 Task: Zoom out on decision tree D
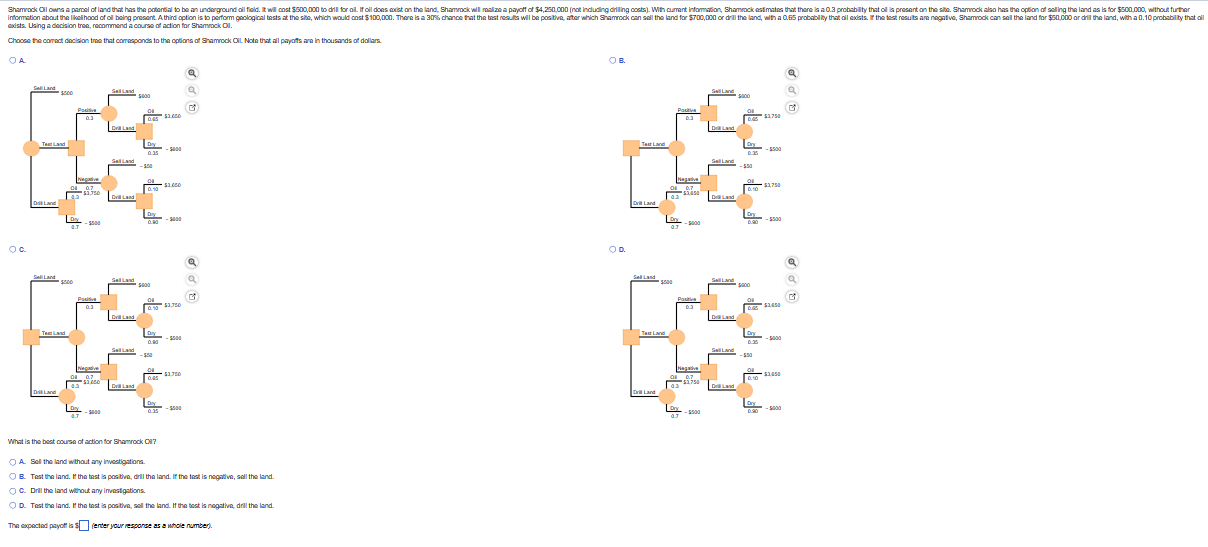click(793, 280)
